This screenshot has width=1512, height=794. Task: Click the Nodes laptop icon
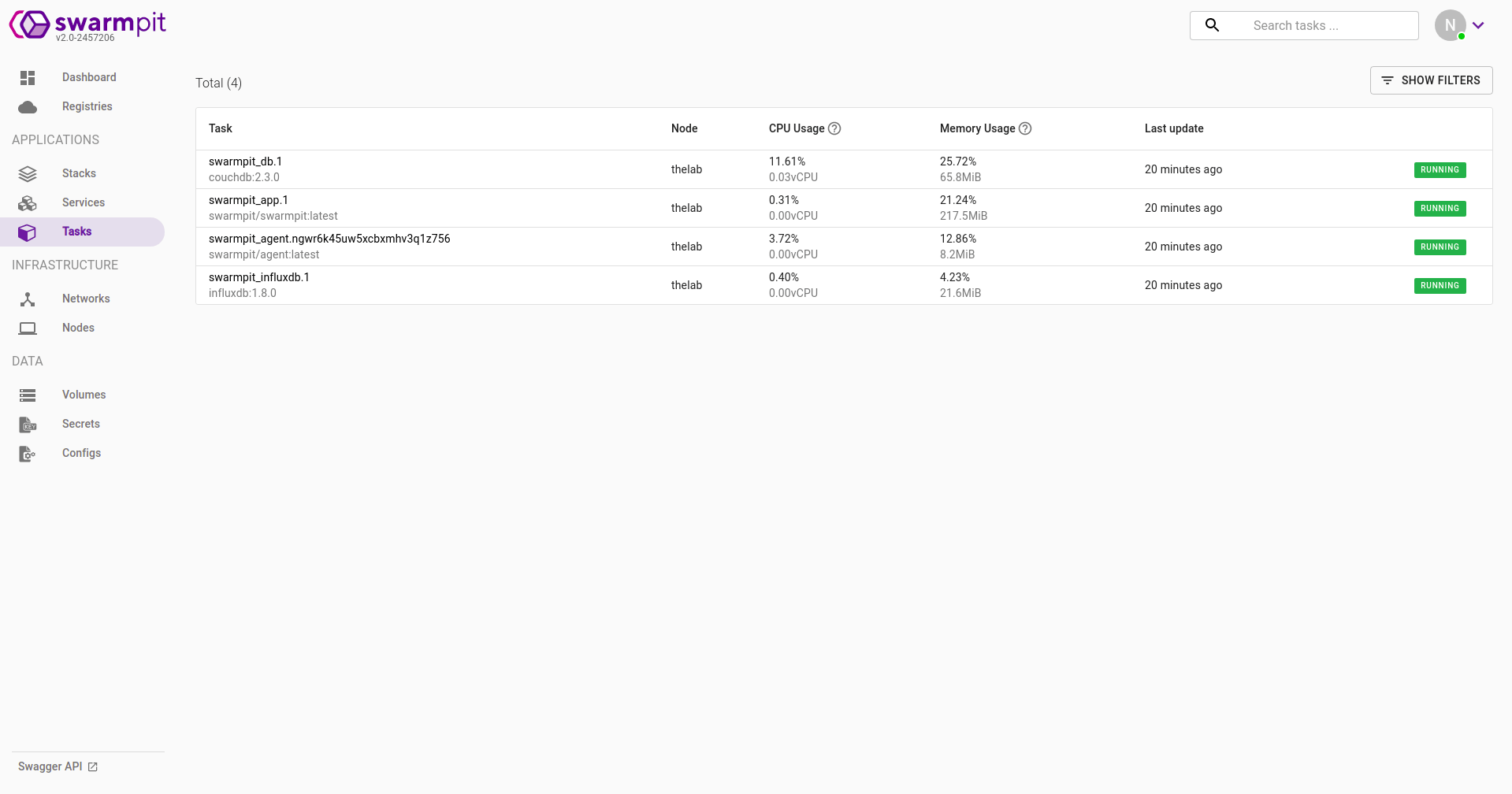[28, 328]
